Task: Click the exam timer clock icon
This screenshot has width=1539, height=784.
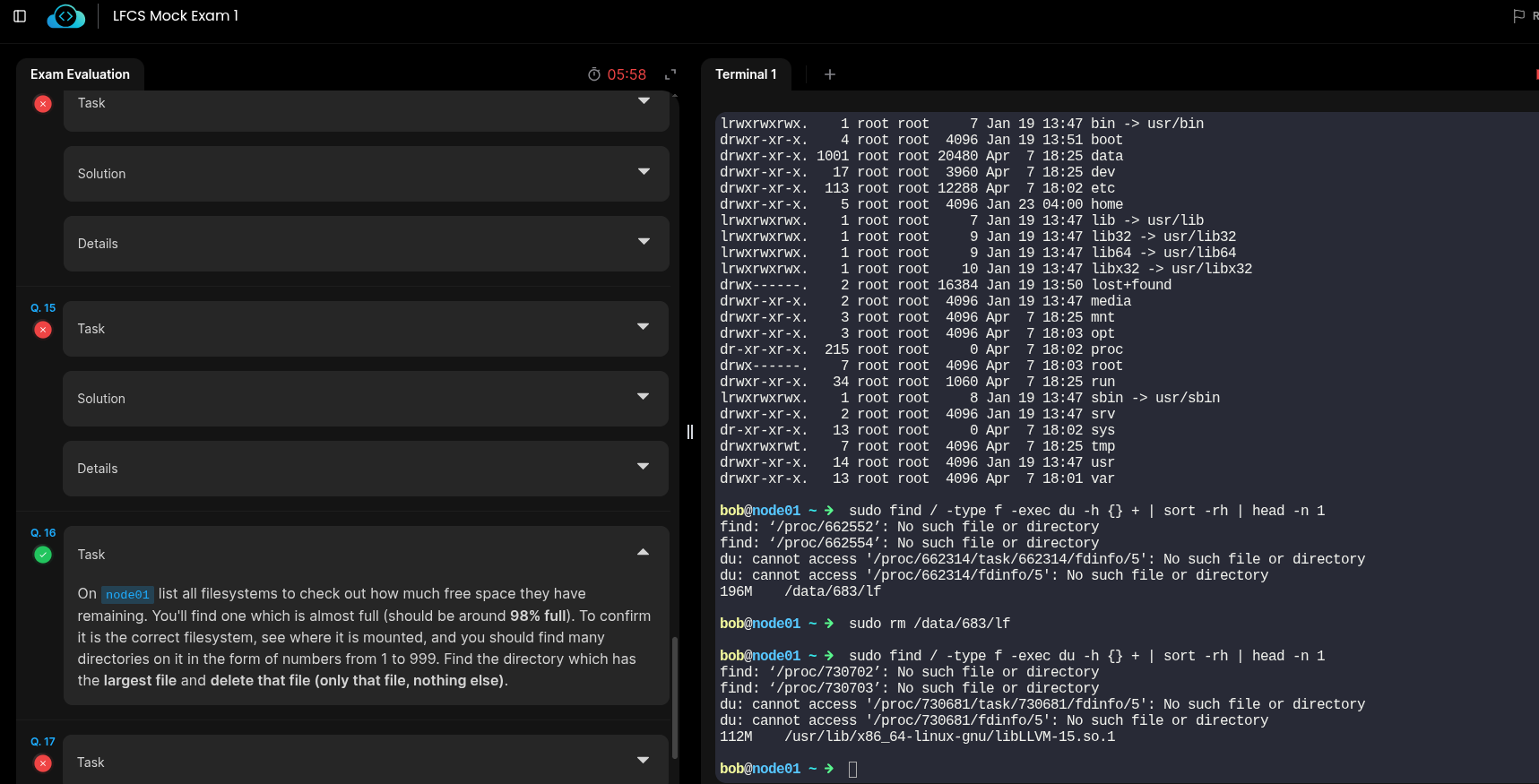Action: coord(593,74)
